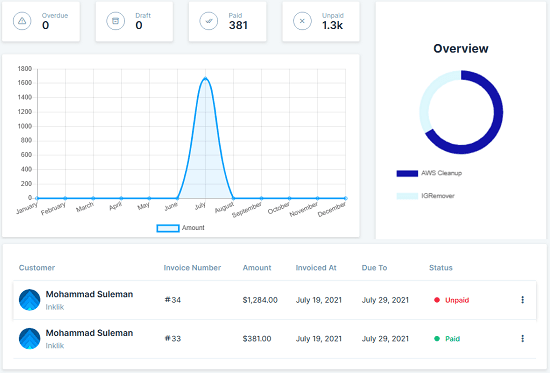Toggle the AWS Cleanup legend entry
This screenshot has width=550, height=373.
429,173
